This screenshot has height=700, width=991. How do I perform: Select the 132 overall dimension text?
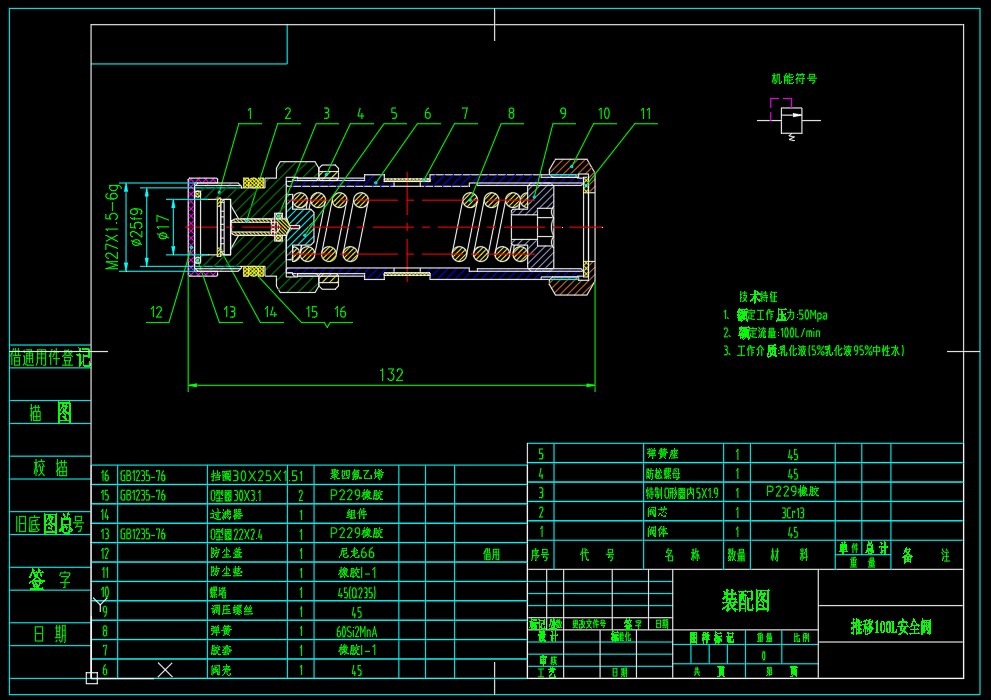click(x=390, y=375)
